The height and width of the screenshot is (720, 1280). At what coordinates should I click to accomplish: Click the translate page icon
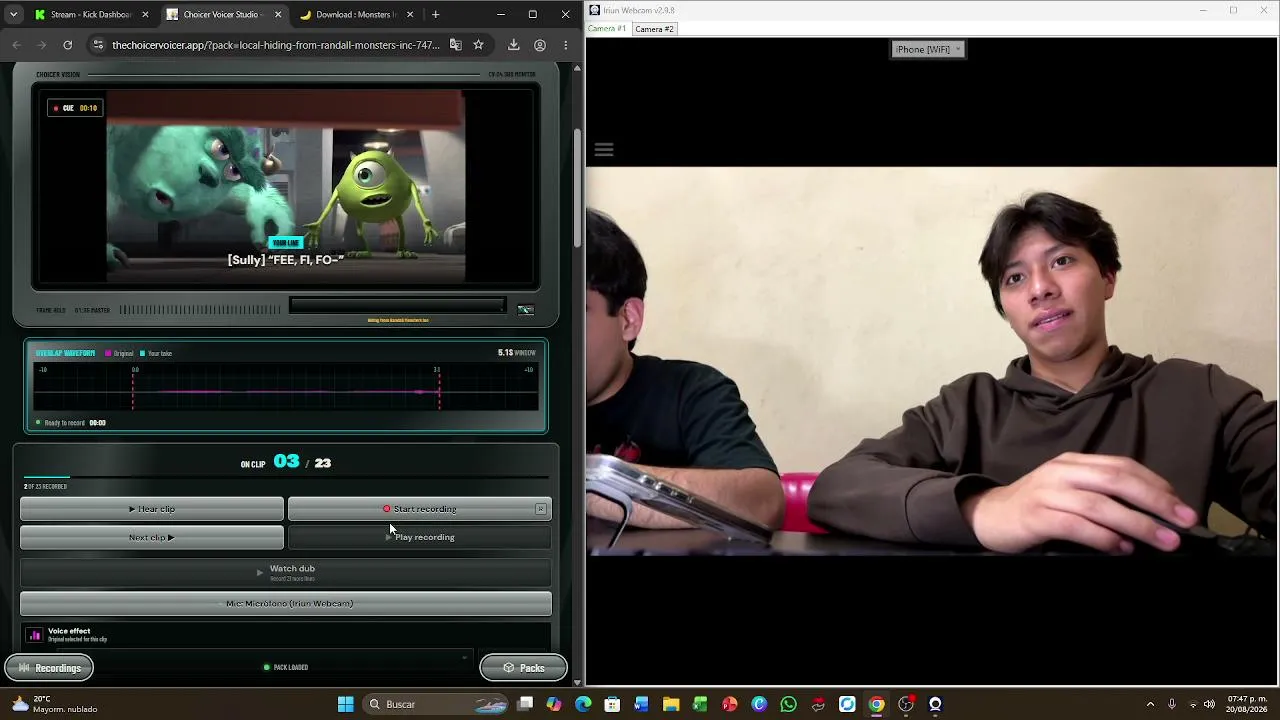coord(456,45)
